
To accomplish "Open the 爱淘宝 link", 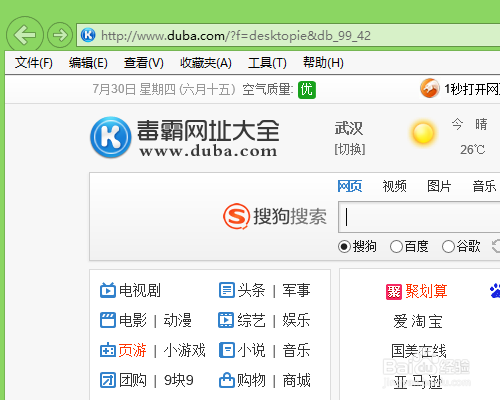I will (x=418, y=321).
